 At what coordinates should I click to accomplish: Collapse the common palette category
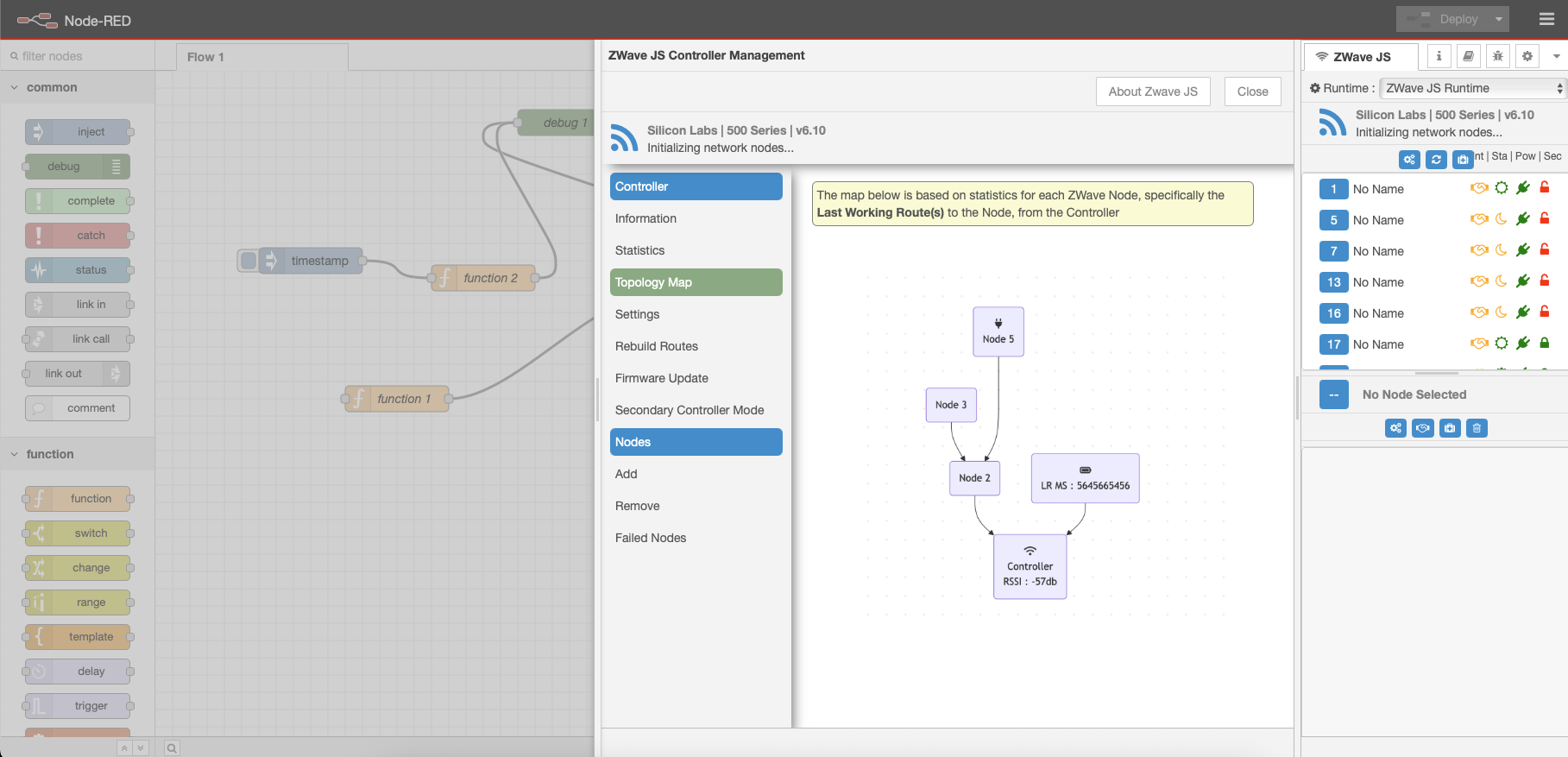tap(78, 87)
